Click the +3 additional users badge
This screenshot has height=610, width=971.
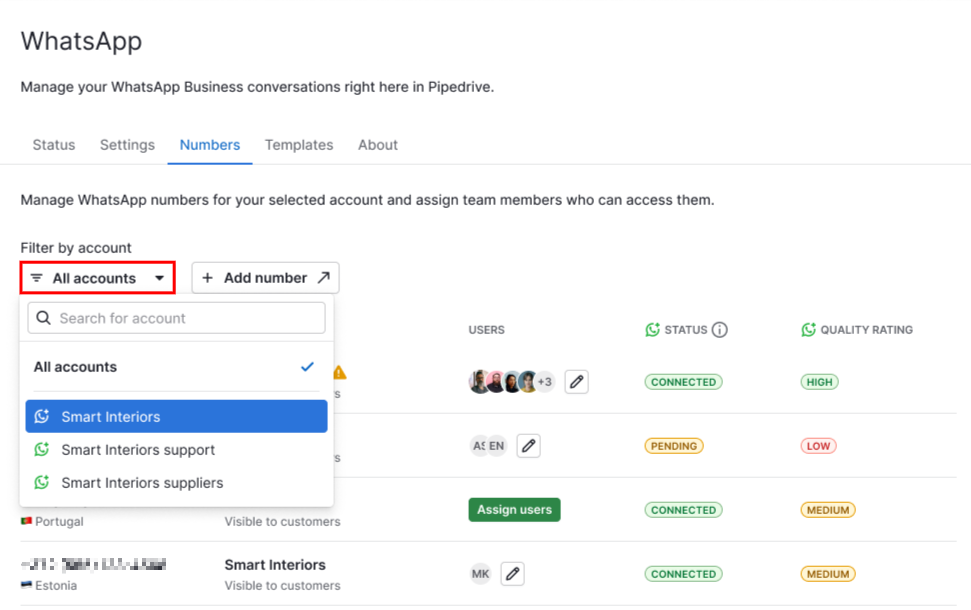(544, 382)
